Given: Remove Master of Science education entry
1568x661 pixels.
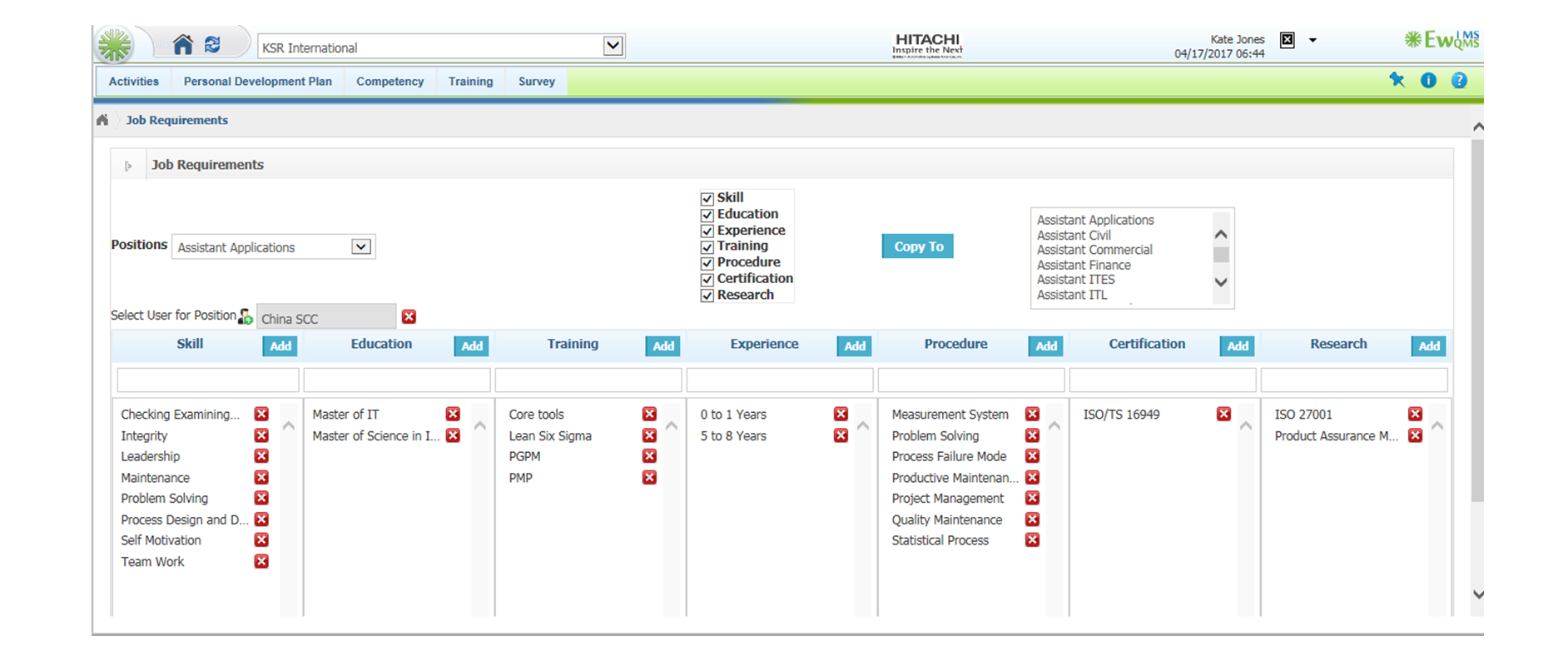Looking at the screenshot, I should (x=453, y=435).
